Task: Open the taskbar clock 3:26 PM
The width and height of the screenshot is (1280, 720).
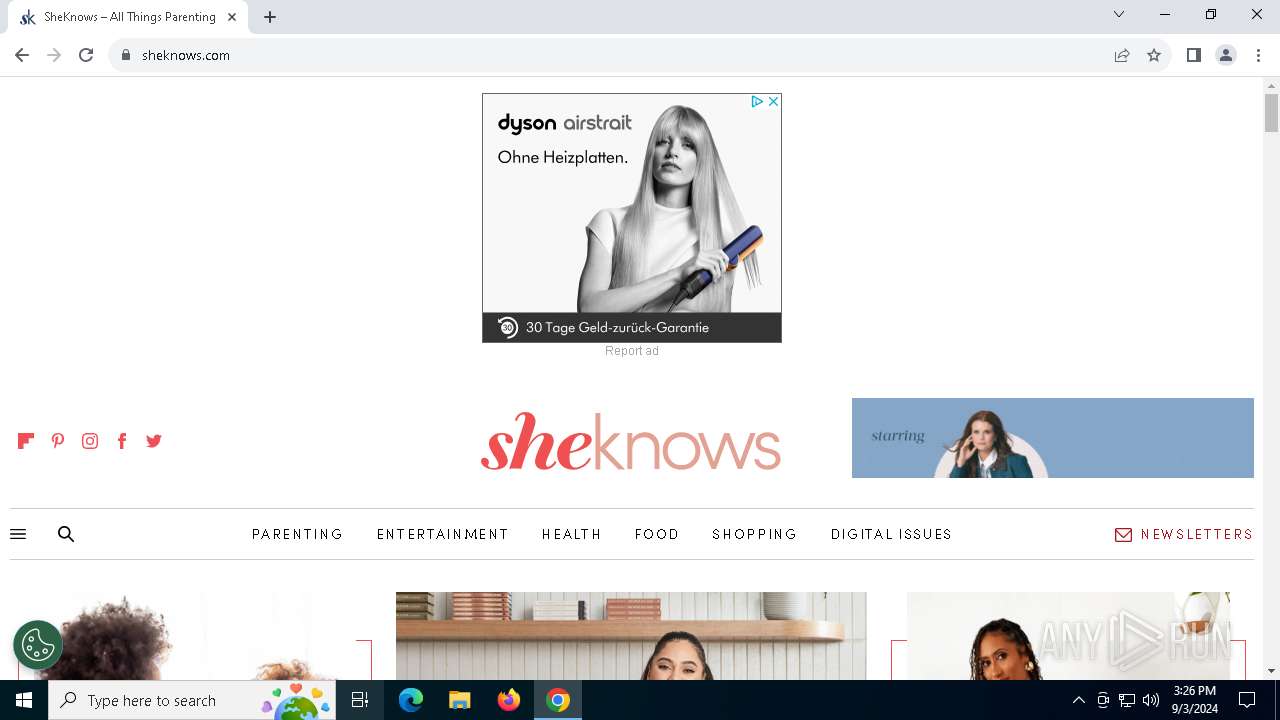Action: (x=1194, y=700)
